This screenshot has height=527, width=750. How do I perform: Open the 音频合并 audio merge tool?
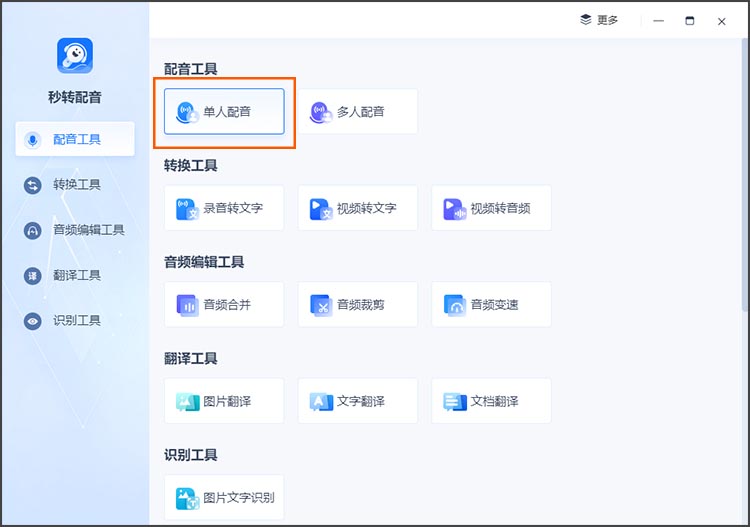pyautogui.click(x=224, y=305)
